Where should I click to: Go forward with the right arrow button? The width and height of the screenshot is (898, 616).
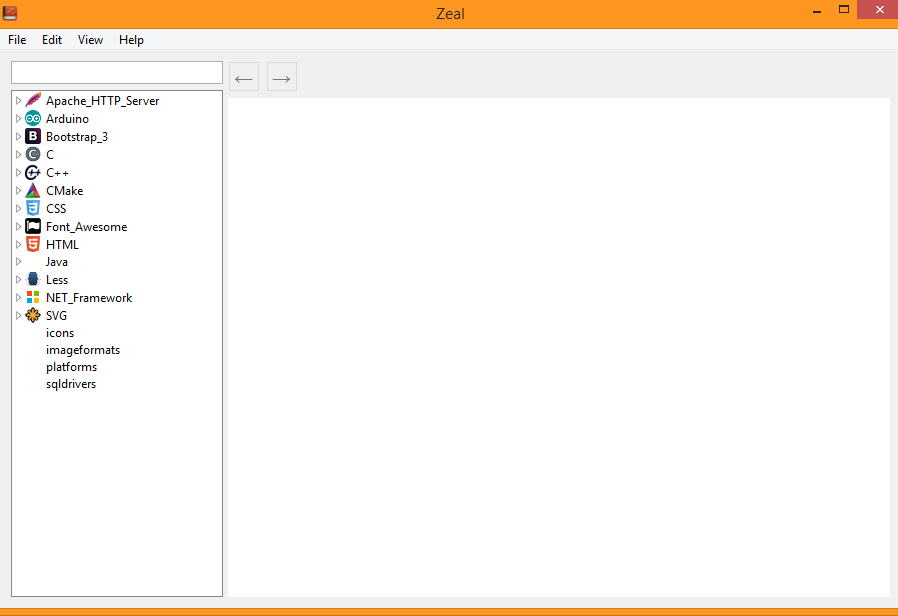pos(282,77)
